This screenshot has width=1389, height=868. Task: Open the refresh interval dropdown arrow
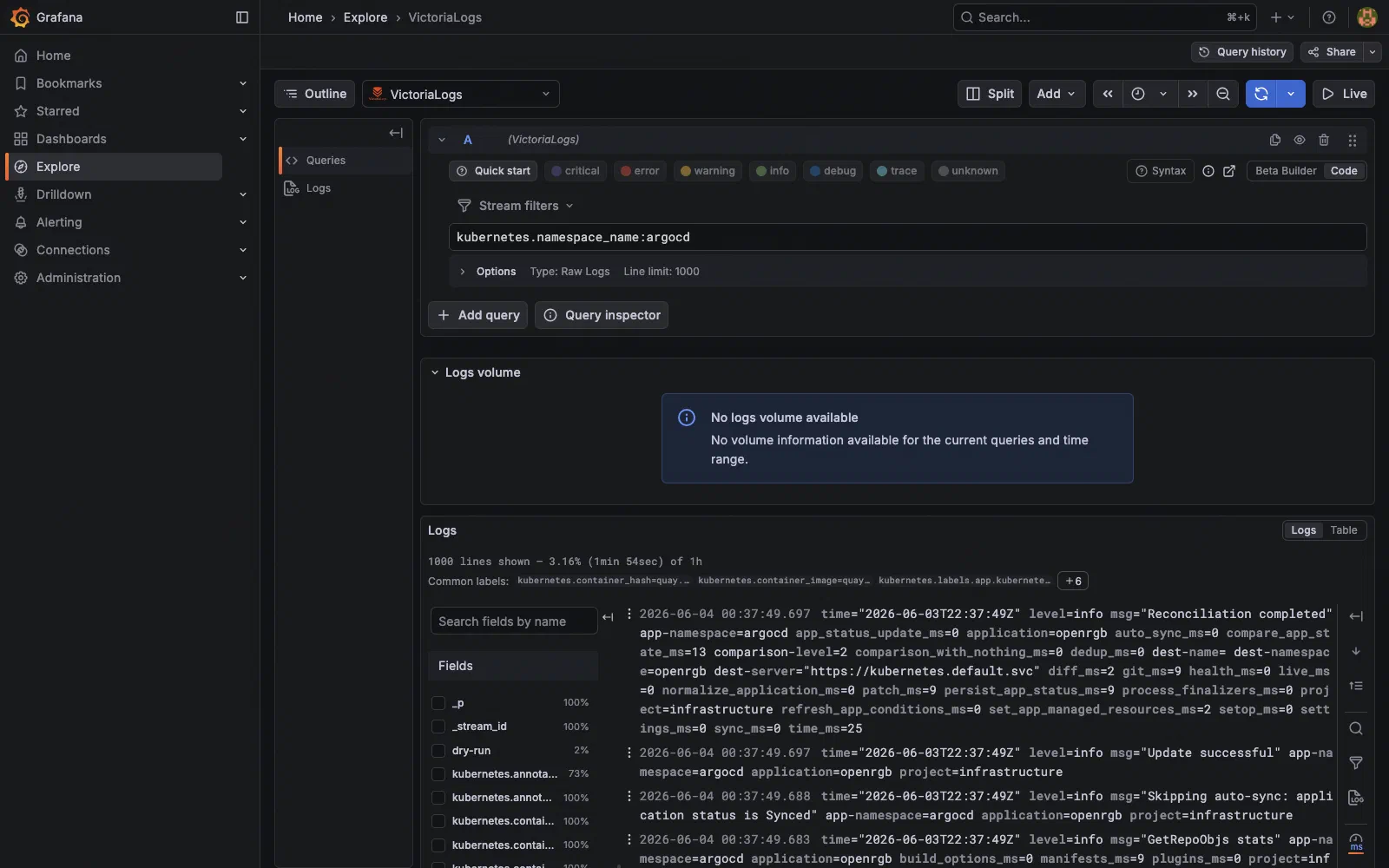pyautogui.click(x=1291, y=94)
